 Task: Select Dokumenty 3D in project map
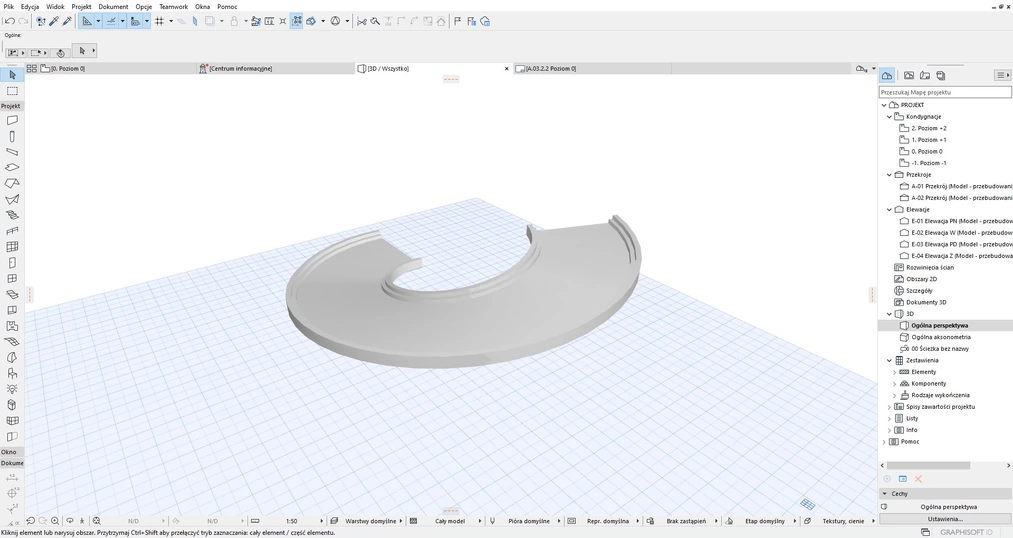pos(926,302)
